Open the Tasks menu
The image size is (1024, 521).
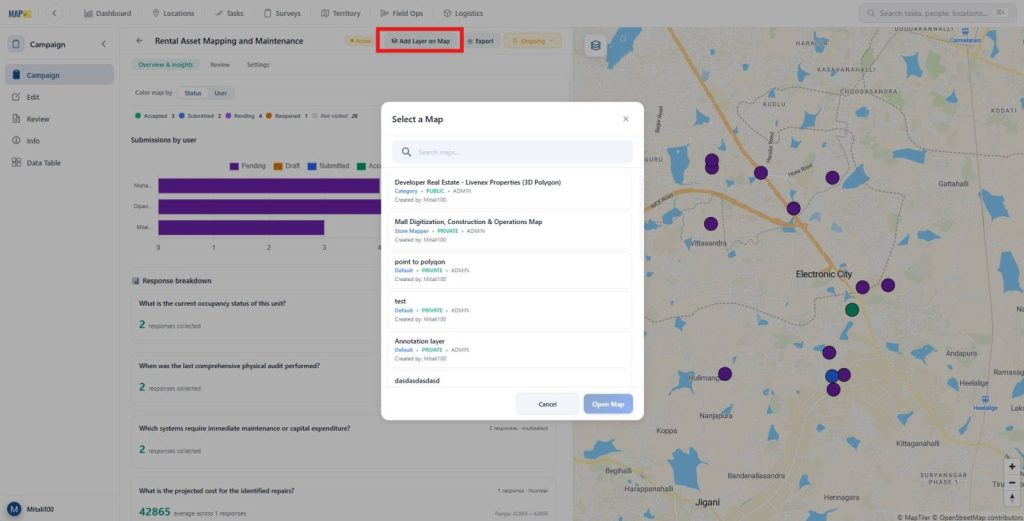click(229, 13)
